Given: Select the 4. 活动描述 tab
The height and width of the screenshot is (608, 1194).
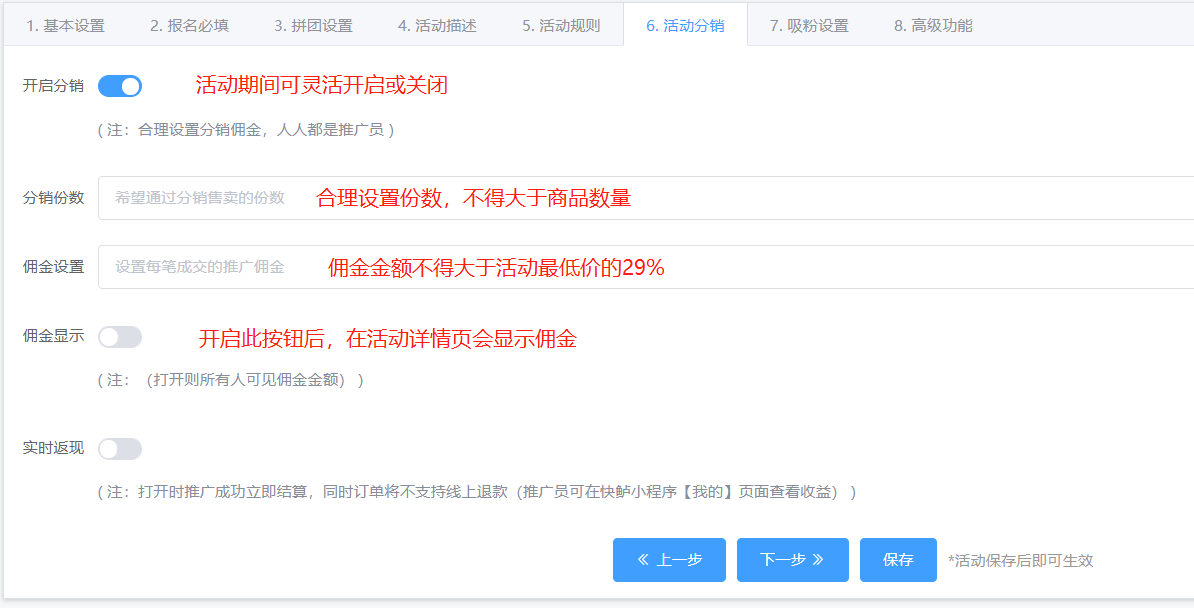Looking at the screenshot, I should tap(437, 26).
